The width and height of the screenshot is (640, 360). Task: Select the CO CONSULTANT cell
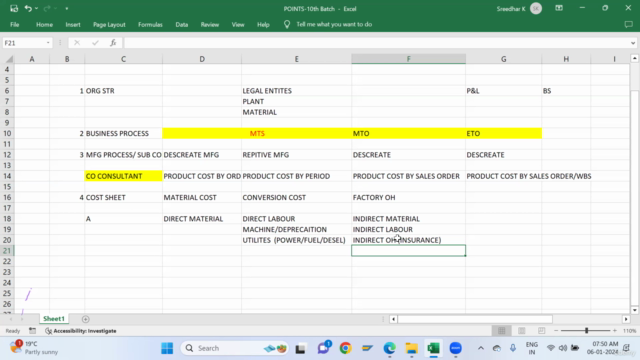tap(123, 176)
